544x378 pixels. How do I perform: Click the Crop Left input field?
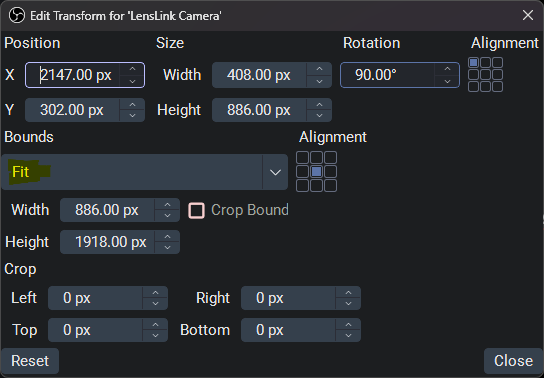click(x=108, y=298)
